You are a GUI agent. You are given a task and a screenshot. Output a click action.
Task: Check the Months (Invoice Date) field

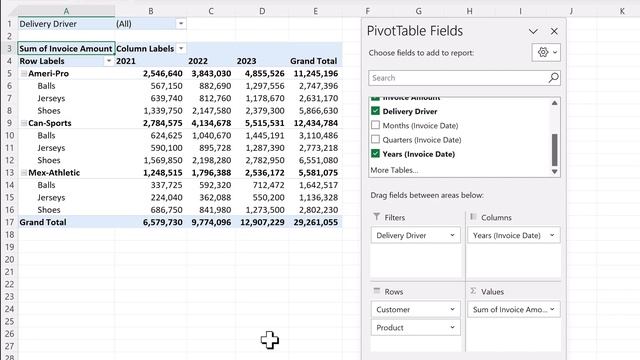[x=376, y=125]
